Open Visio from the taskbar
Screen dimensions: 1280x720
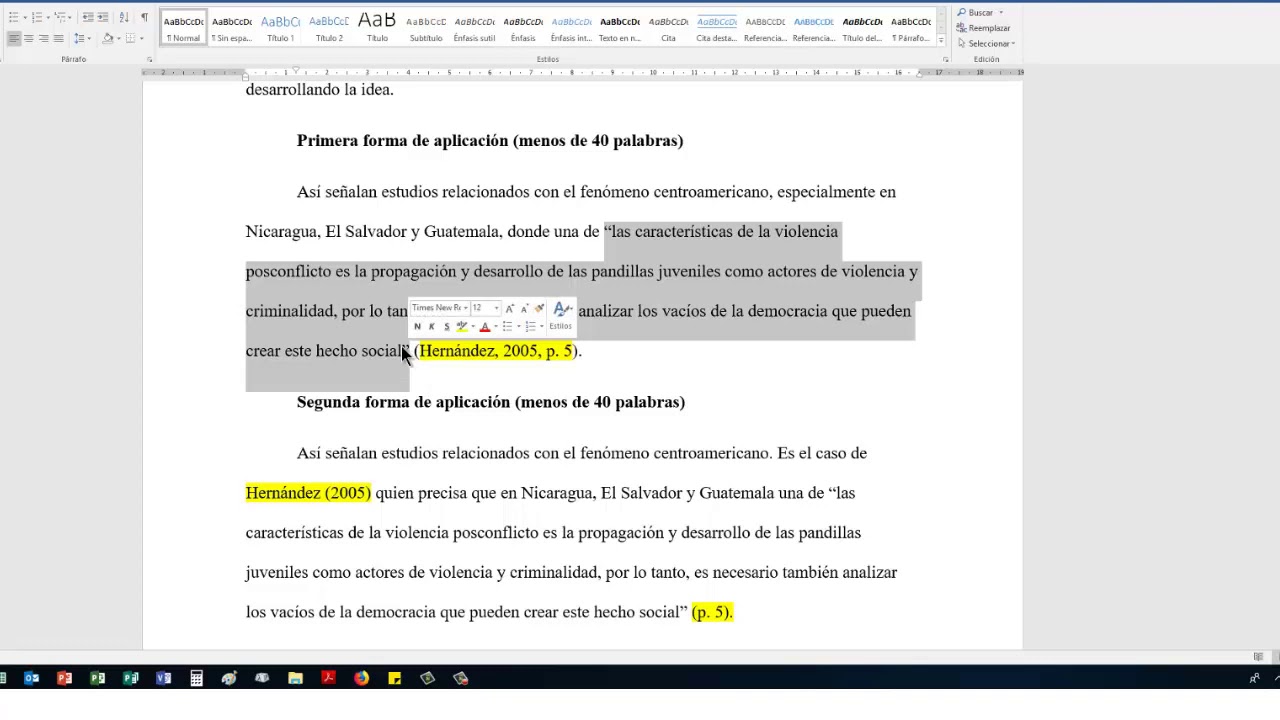[163, 679]
